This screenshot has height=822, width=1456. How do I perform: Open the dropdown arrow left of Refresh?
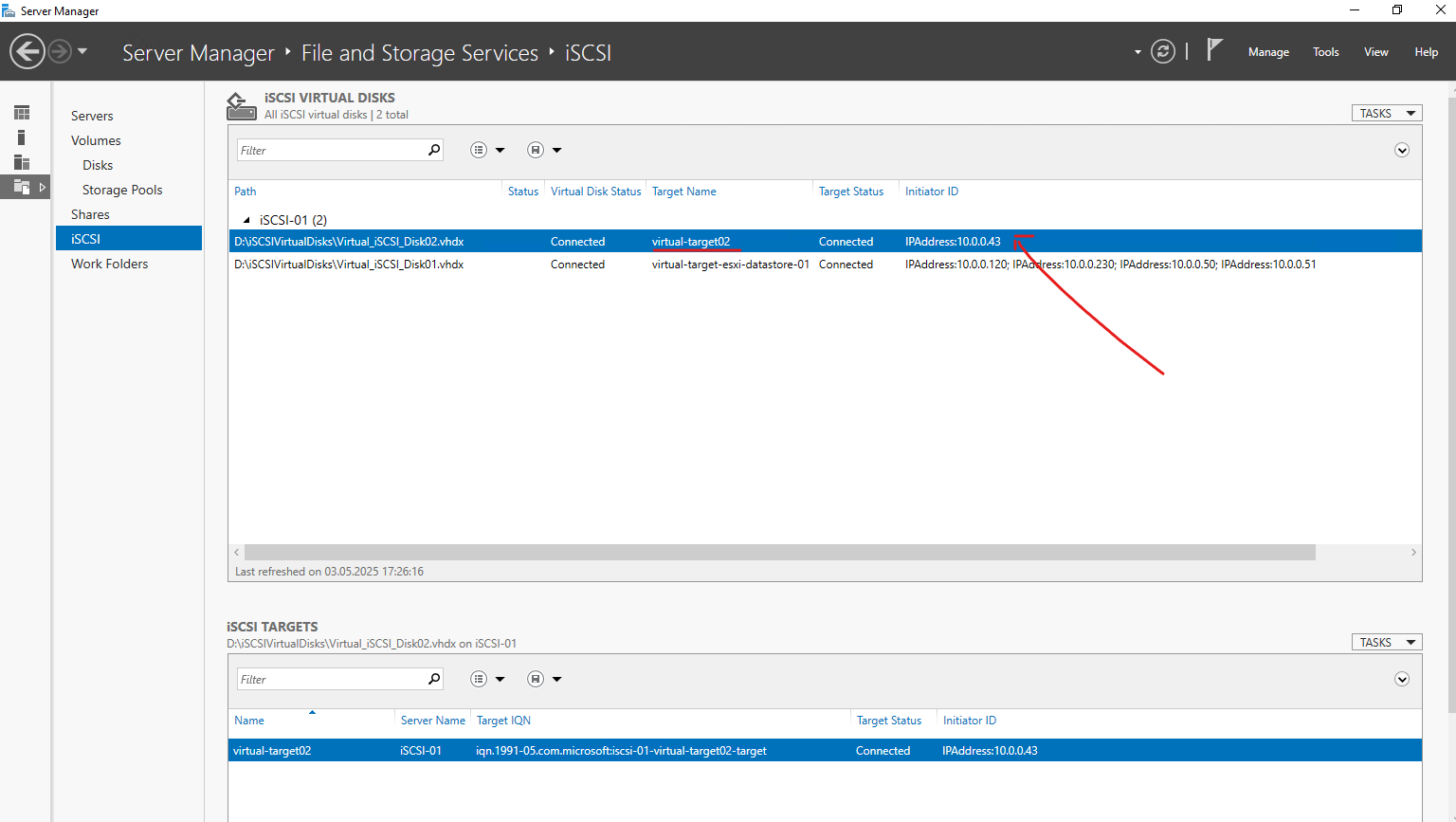(x=1137, y=52)
